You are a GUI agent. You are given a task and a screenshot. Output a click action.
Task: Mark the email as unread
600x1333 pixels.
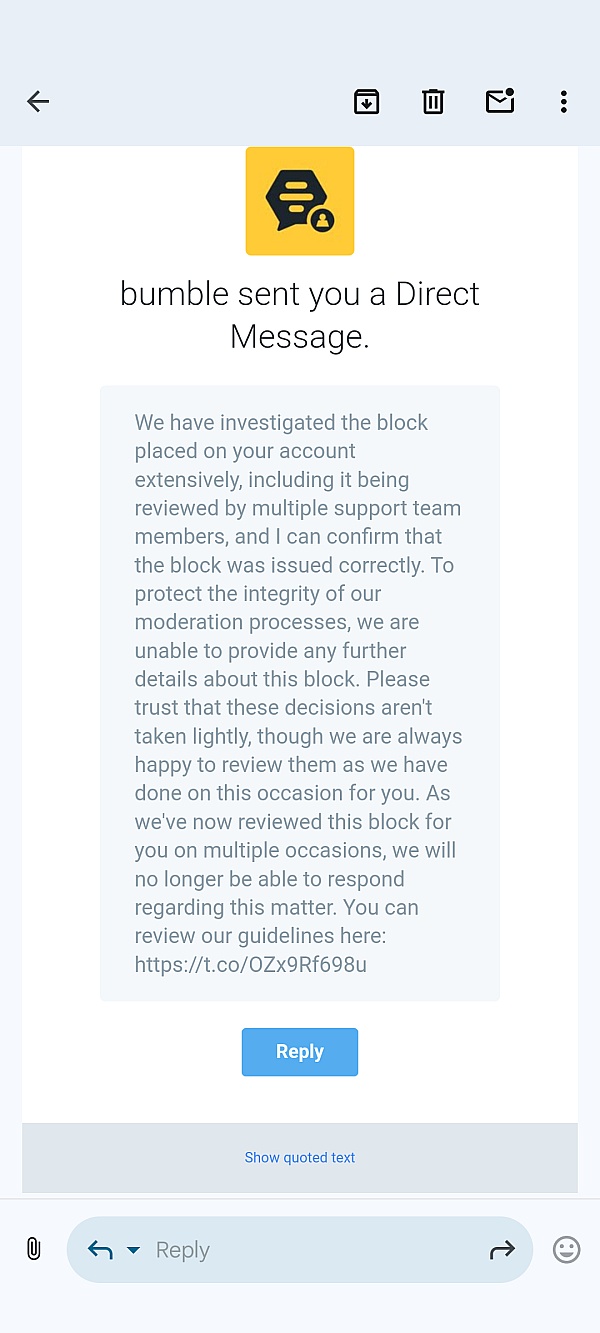500,101
